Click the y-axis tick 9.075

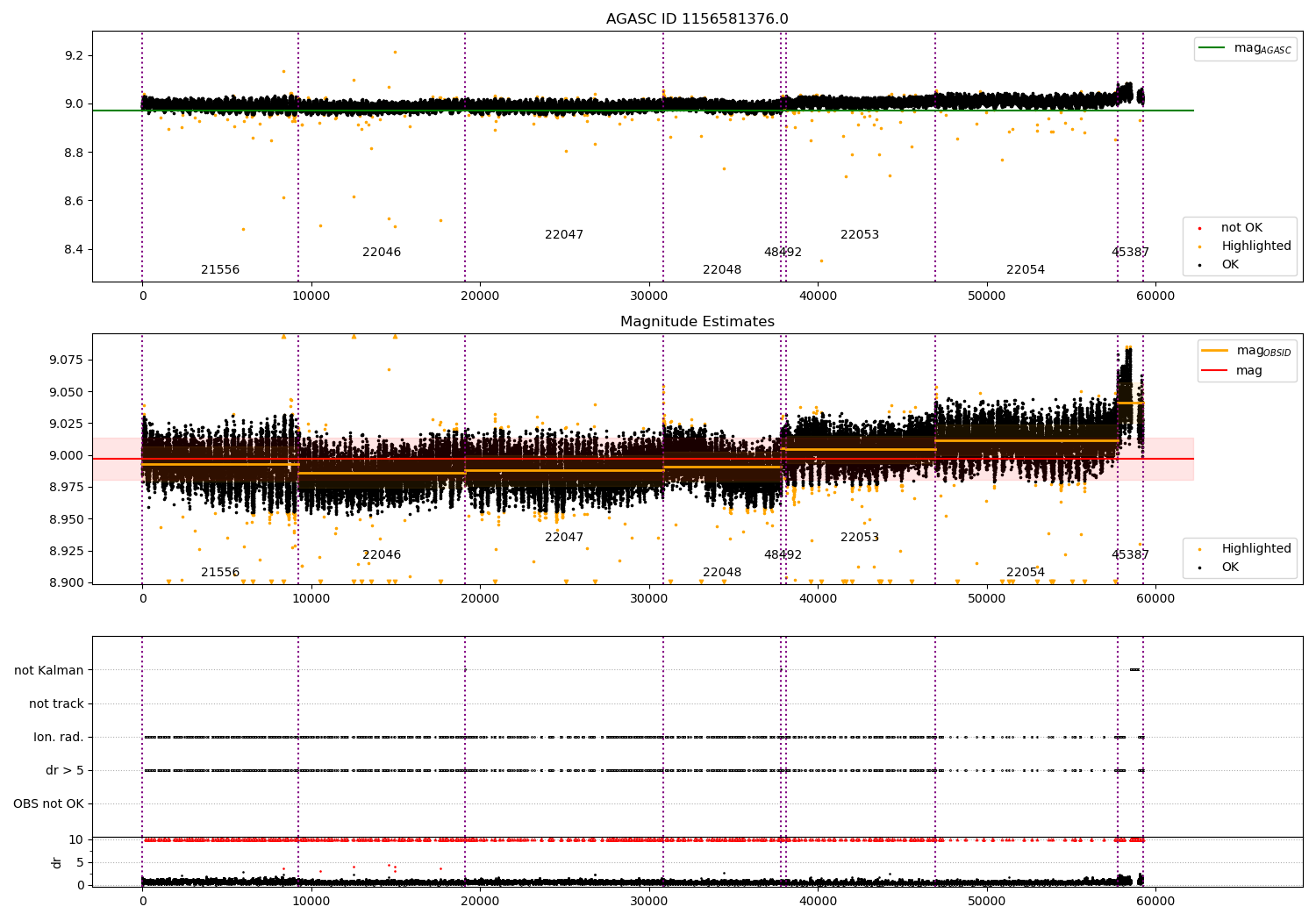66,361
